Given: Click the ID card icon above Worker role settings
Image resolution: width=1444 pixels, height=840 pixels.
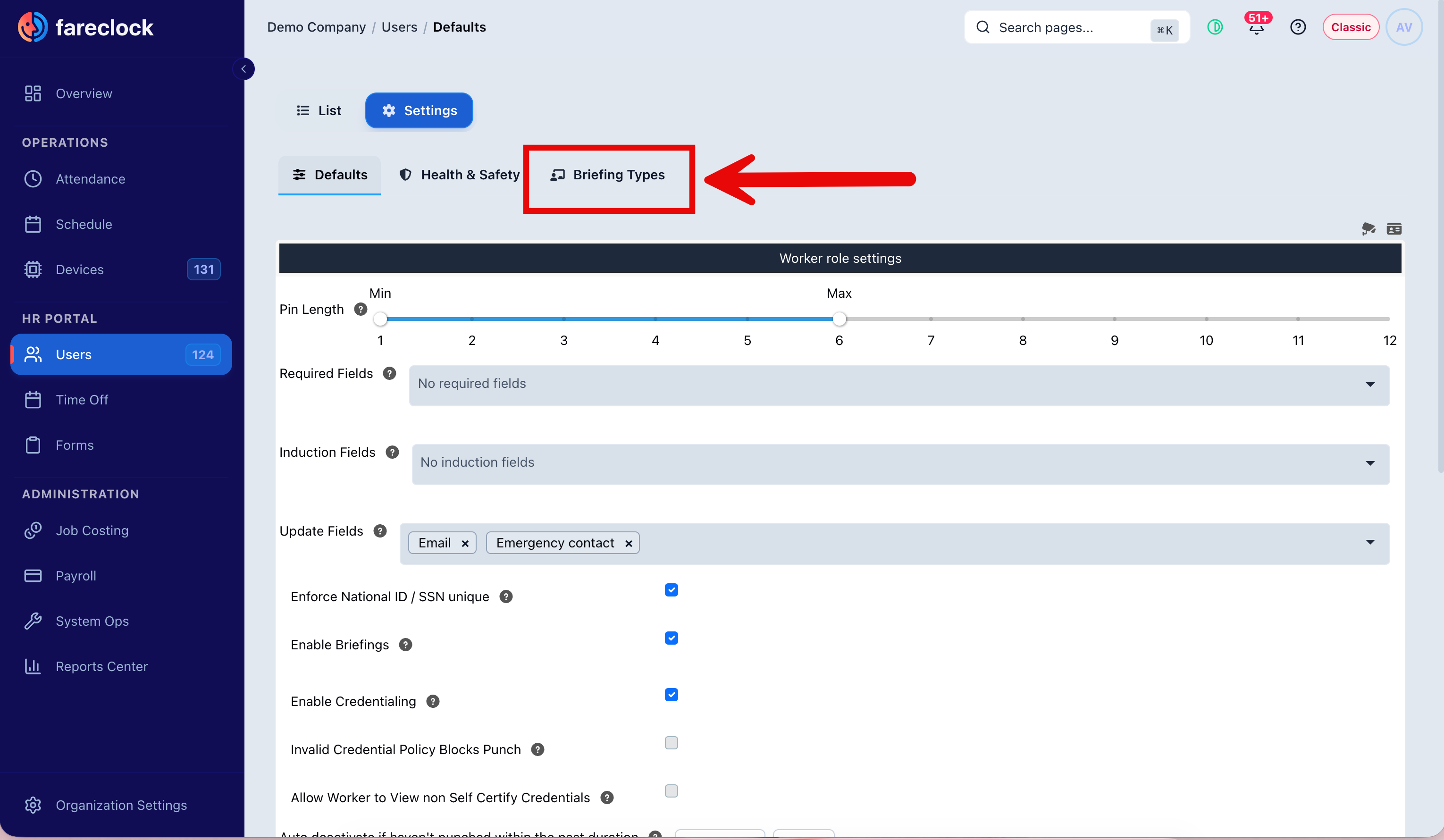Looking at the screenshot, I should tap(1394, 229).
